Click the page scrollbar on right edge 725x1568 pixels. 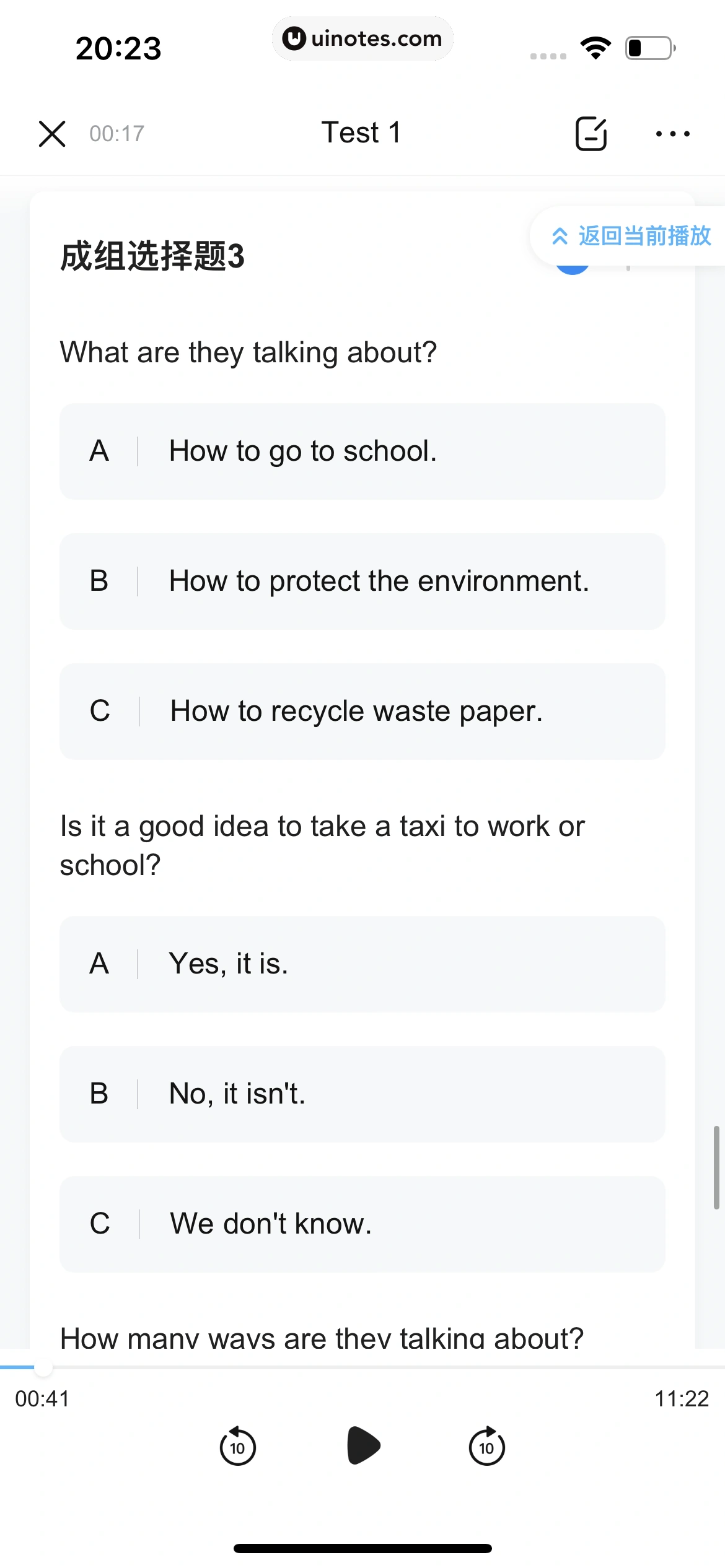coord(716,1167)
